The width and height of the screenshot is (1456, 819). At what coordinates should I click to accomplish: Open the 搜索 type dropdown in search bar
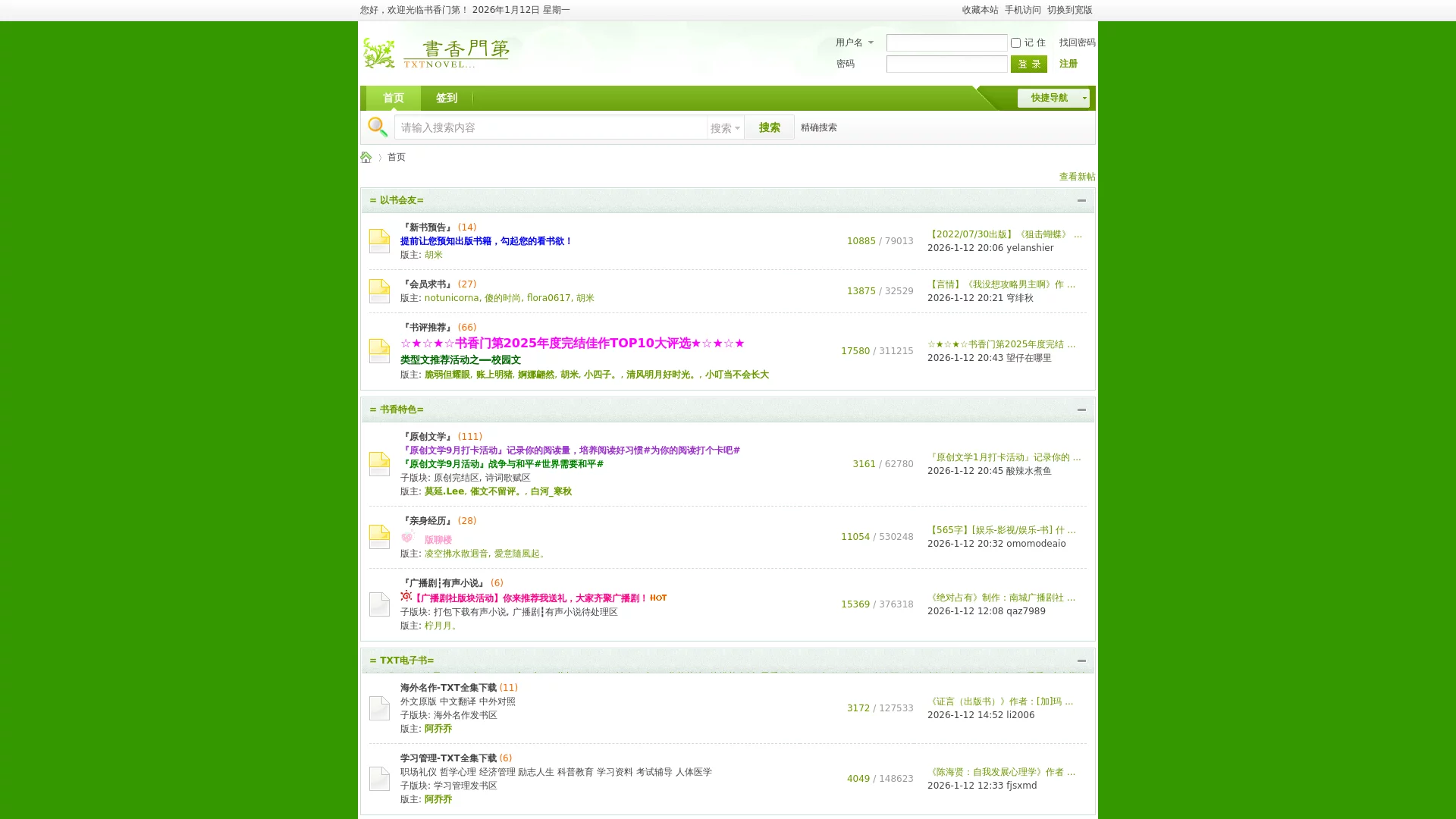pyautogui.click(x=725, y=128)
